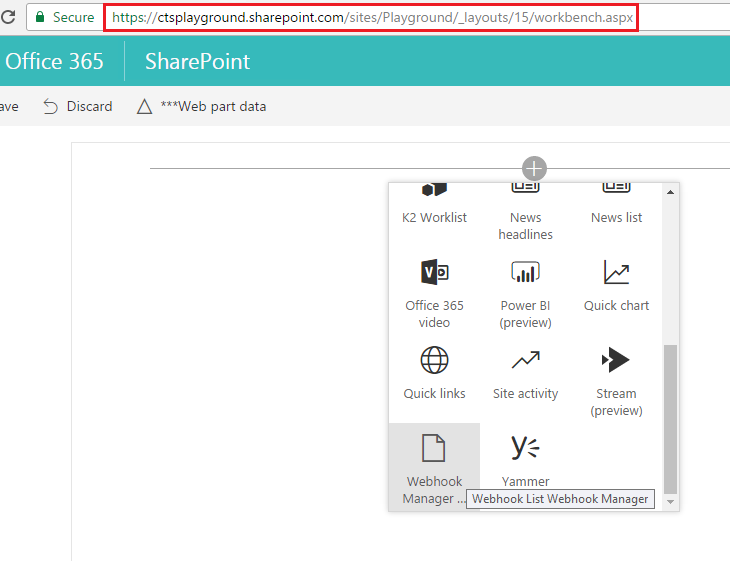
Task: Click the partially visible Save button
Action: point(9,107)
